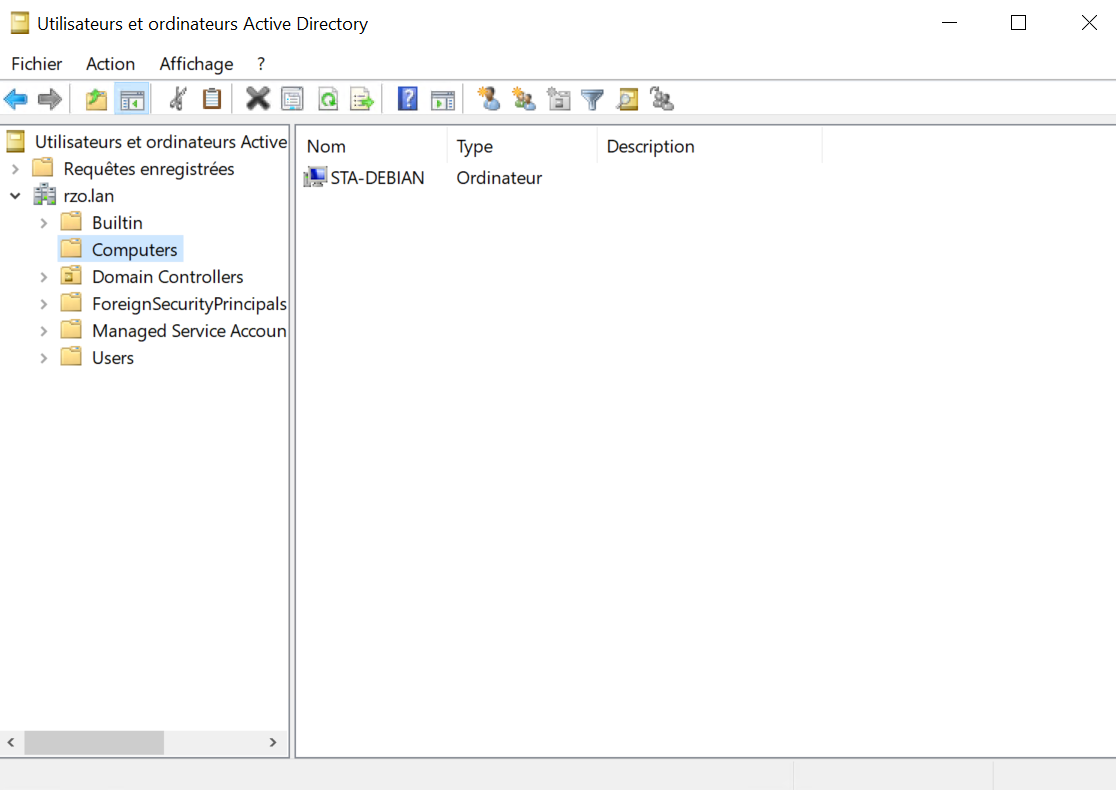The height and width of the screenshot is (790, 1116).
Task: Open the filter options funnel icon
Action: (593, 99)
